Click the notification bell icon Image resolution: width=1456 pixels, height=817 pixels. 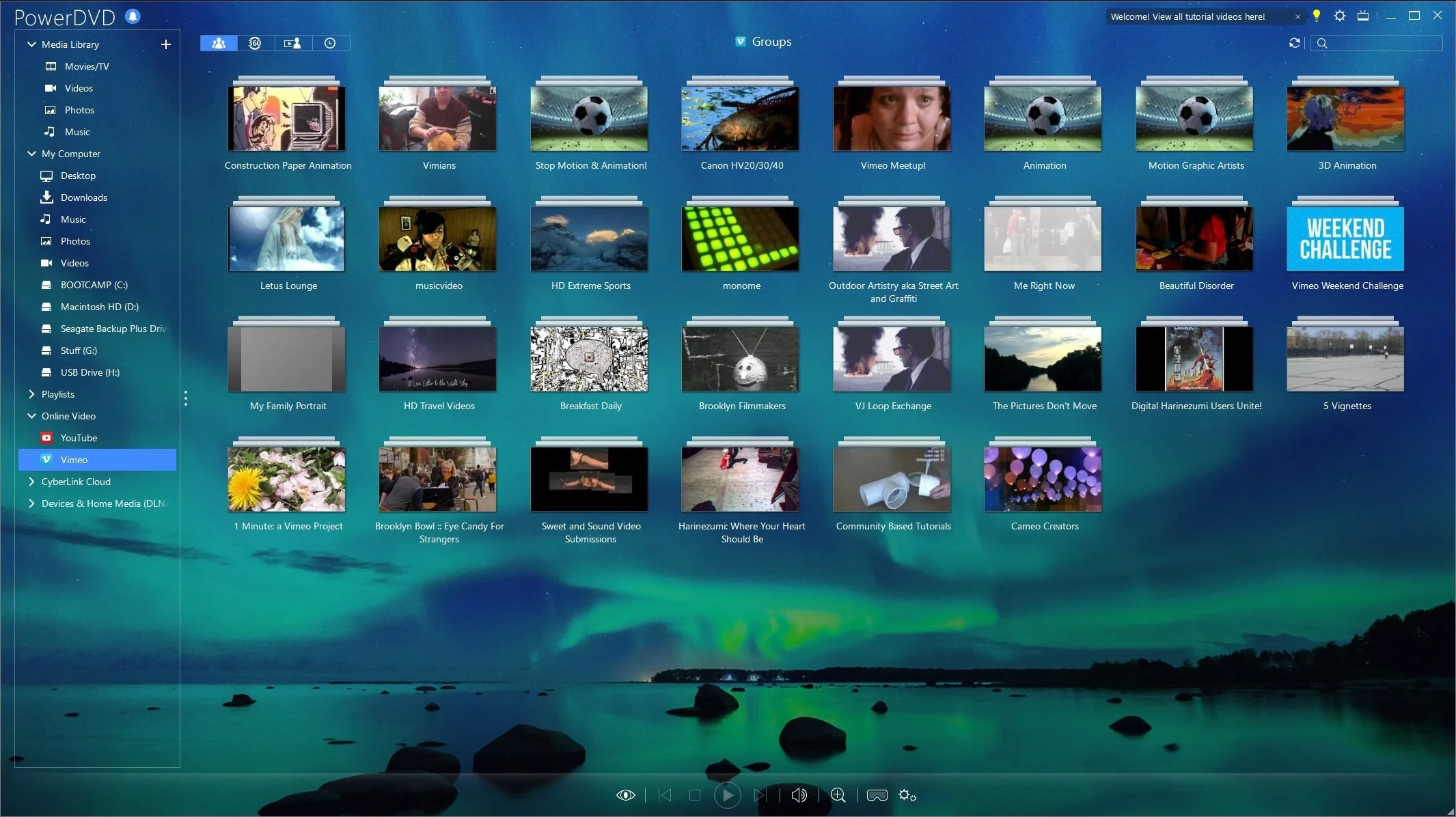133,16
